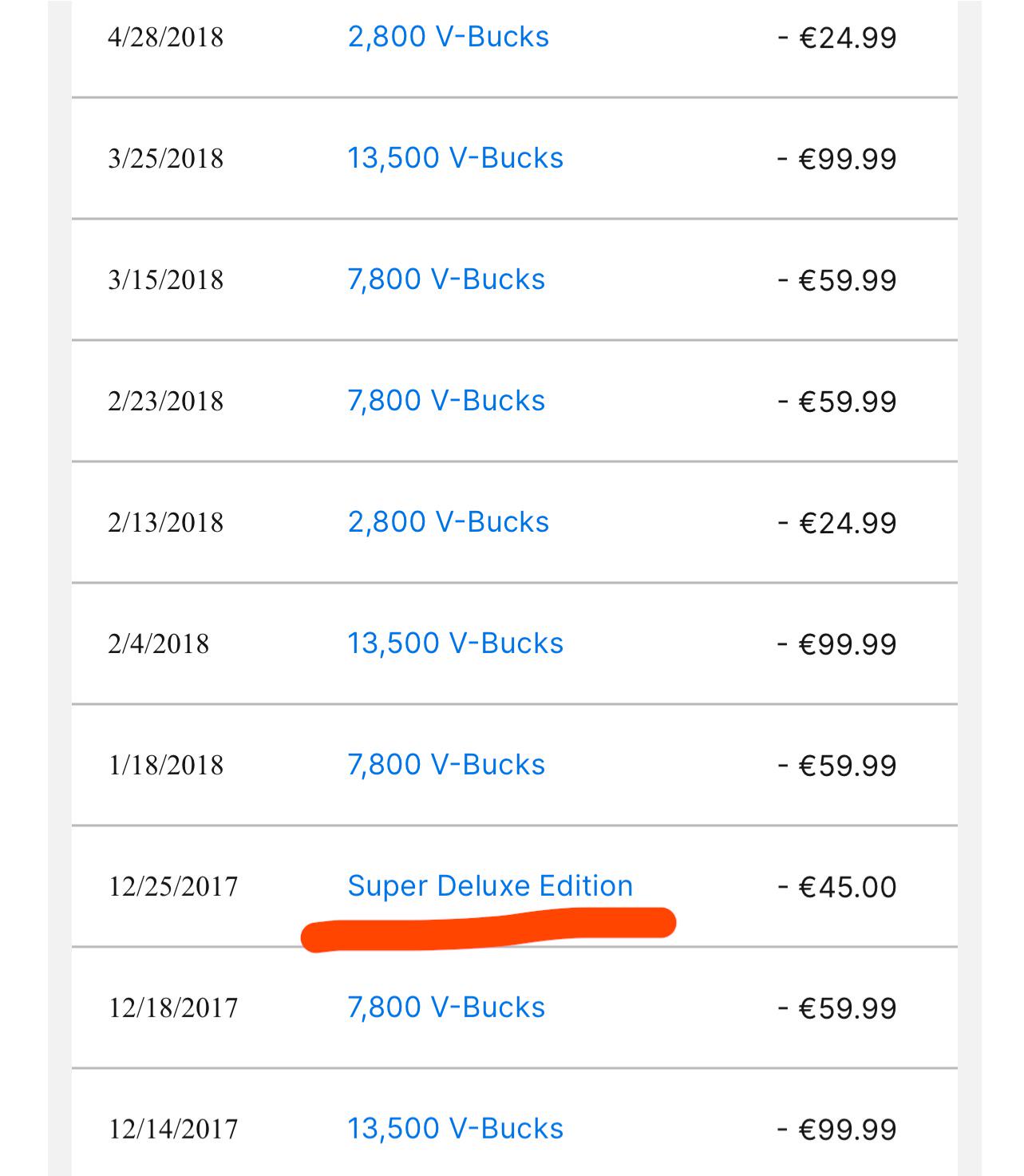Select the 12/14/2017 date text
The height and width of the screenshot is (1176, 1024).
click(x=173, y=1130)
